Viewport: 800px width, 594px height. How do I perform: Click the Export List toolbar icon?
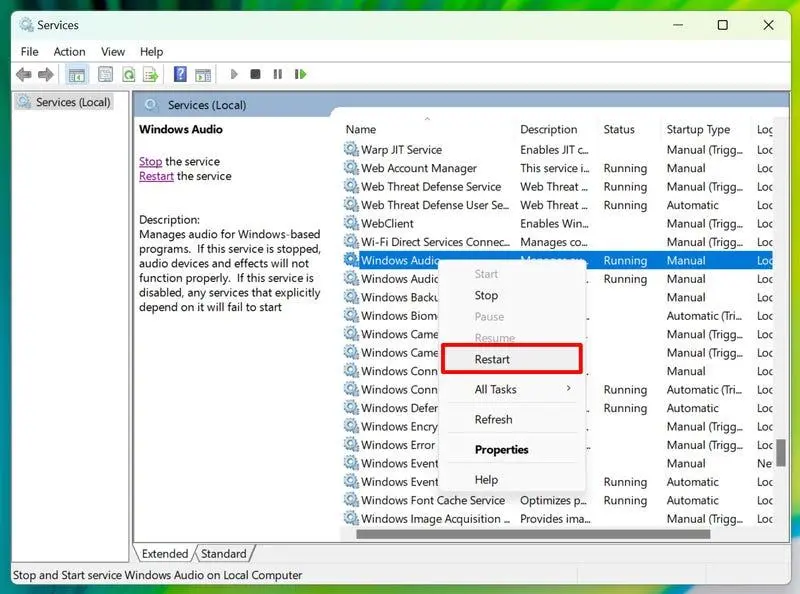point(151,75)
